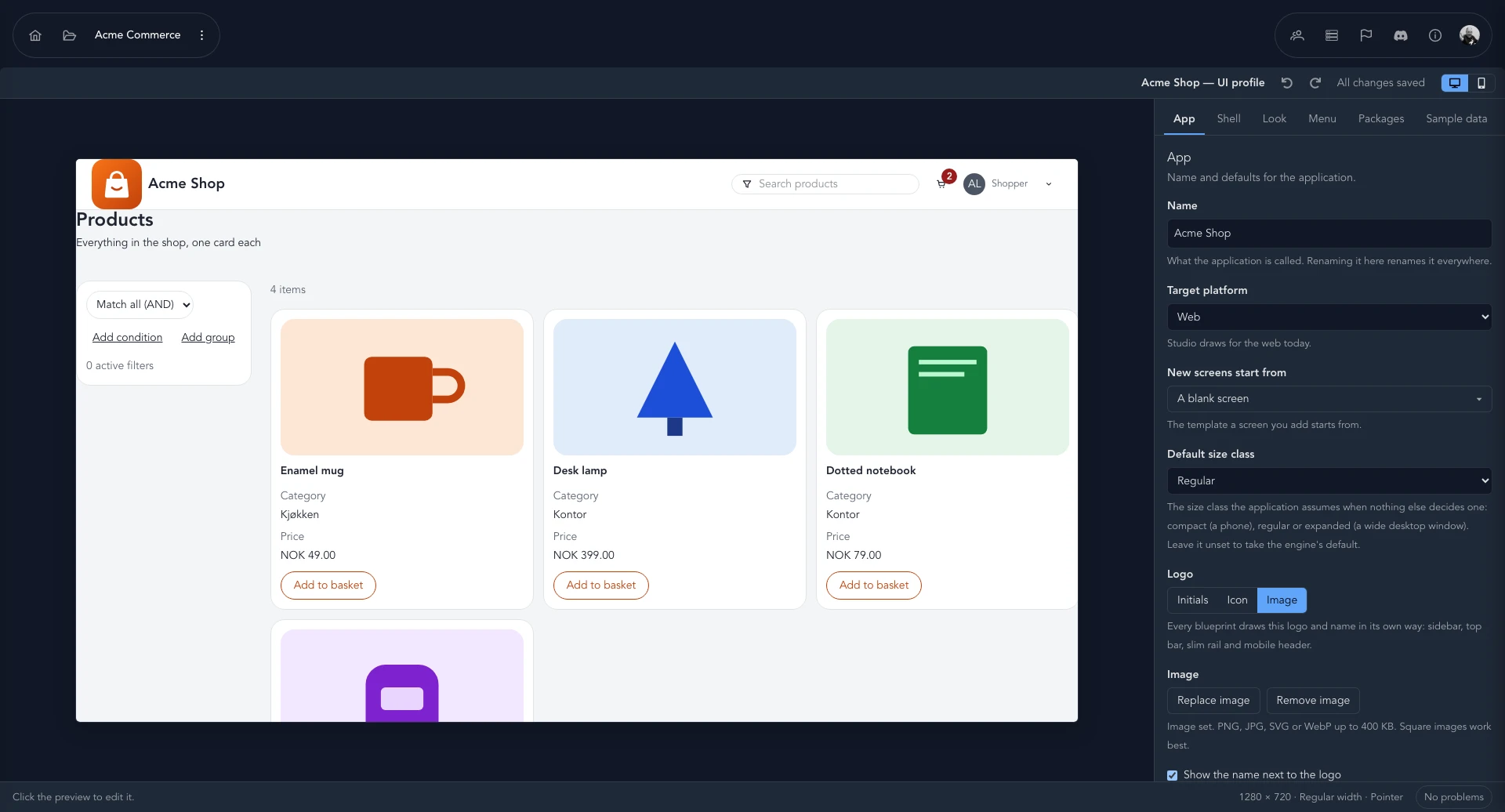The image size is (1505, 812).
Task: Click the search filter icon in preview
Action: (747, 184)
